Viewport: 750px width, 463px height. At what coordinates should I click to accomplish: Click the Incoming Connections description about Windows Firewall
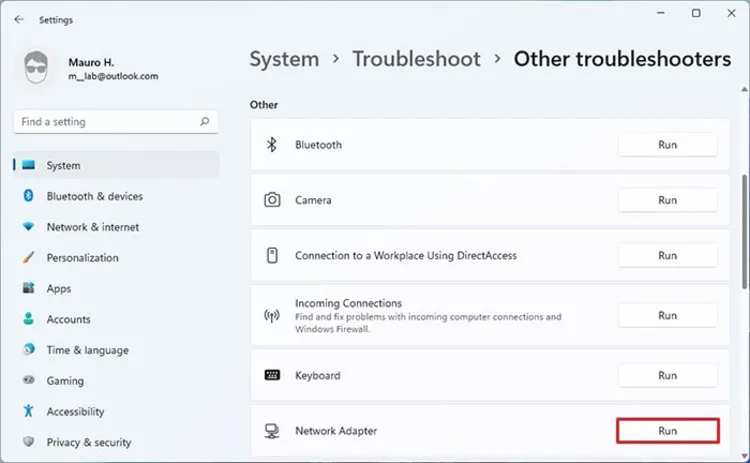pos(428,323)
